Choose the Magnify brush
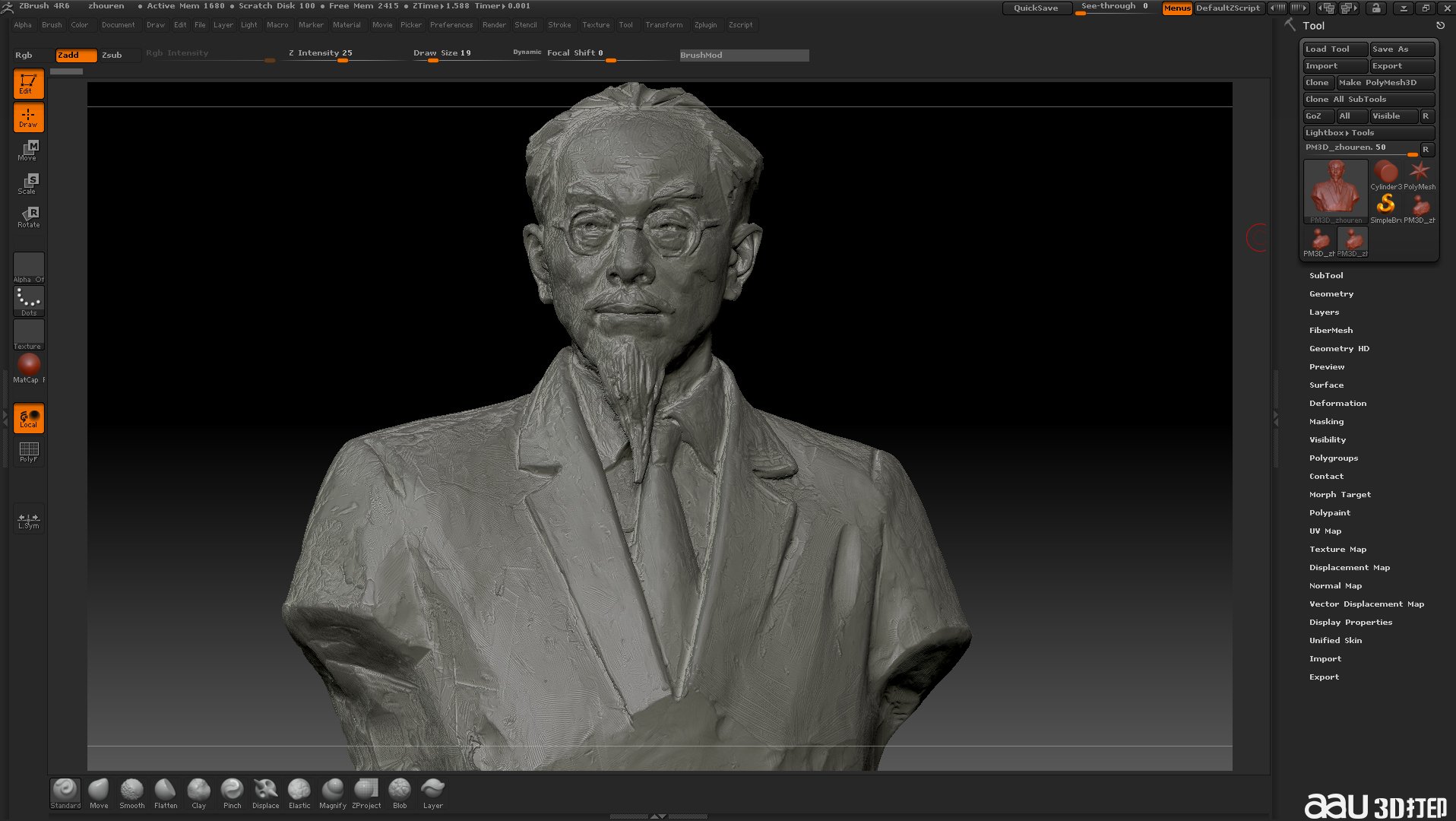1456x821 pixels. coord(332,793)
